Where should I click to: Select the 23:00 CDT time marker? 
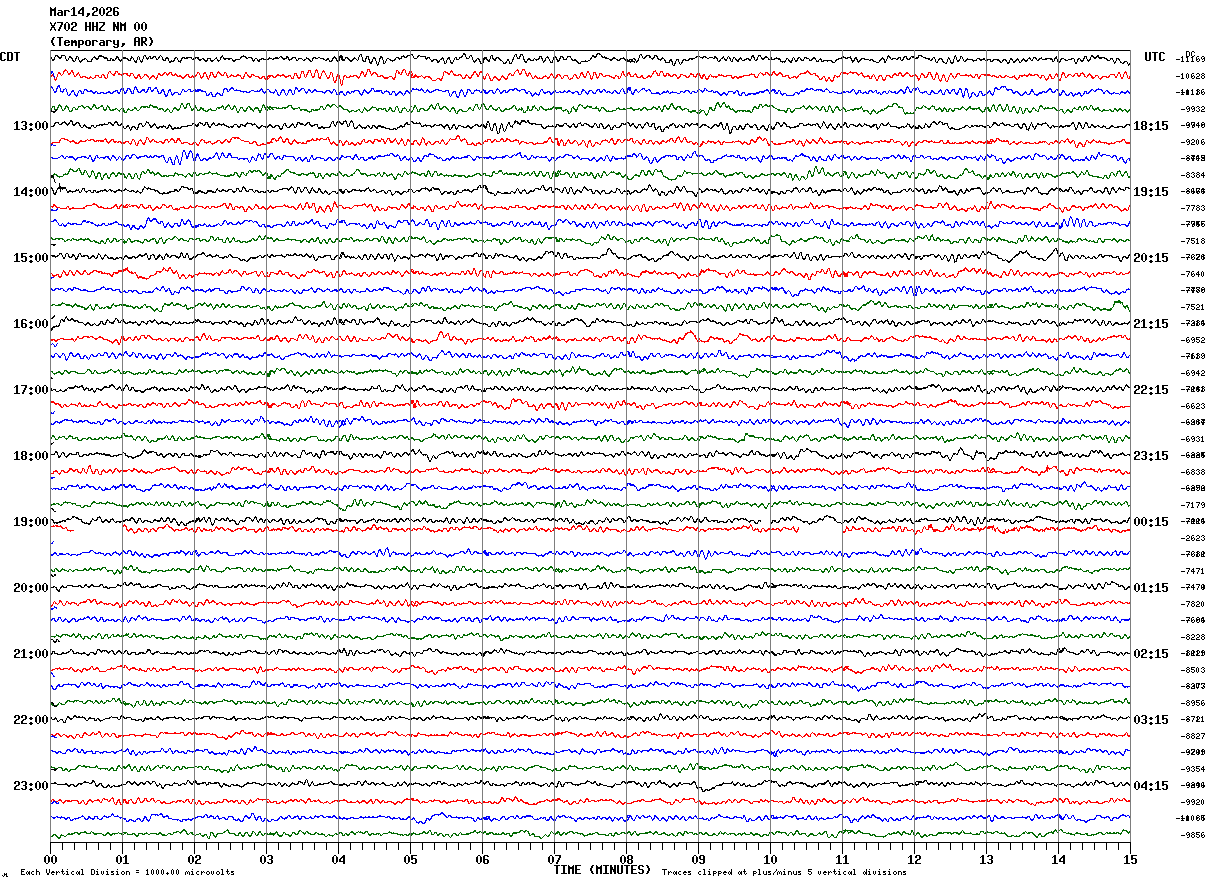point(30,786)
